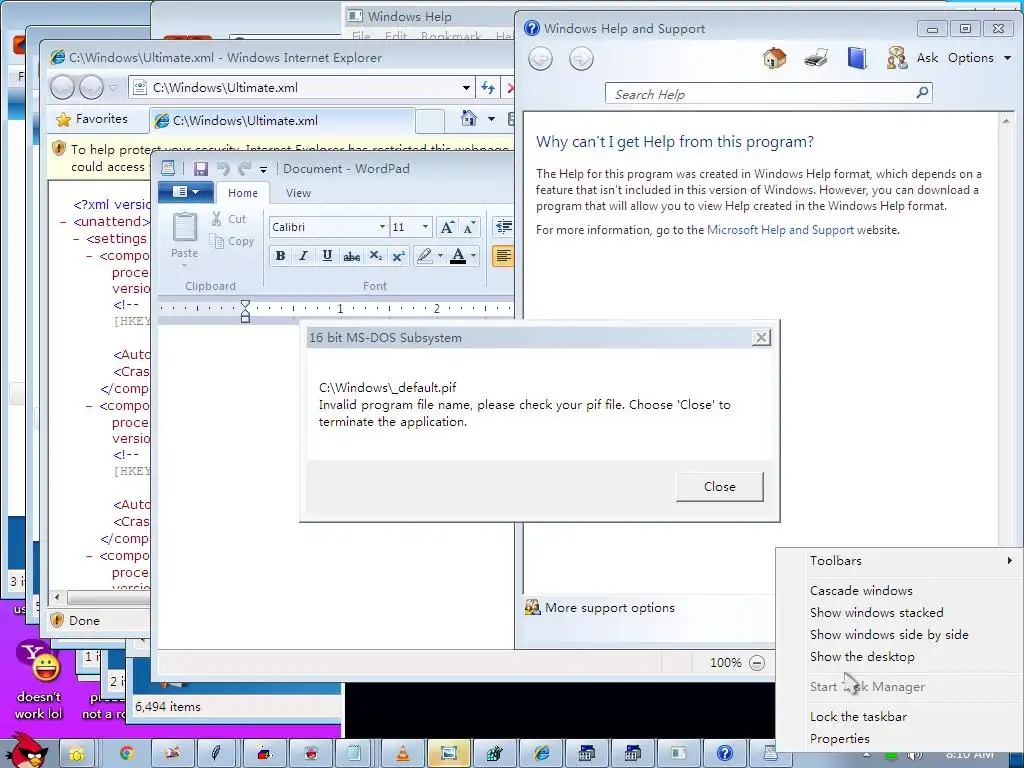
Task: Open the address bar dropdown in Internet Explorer
Action: [466, 88]
